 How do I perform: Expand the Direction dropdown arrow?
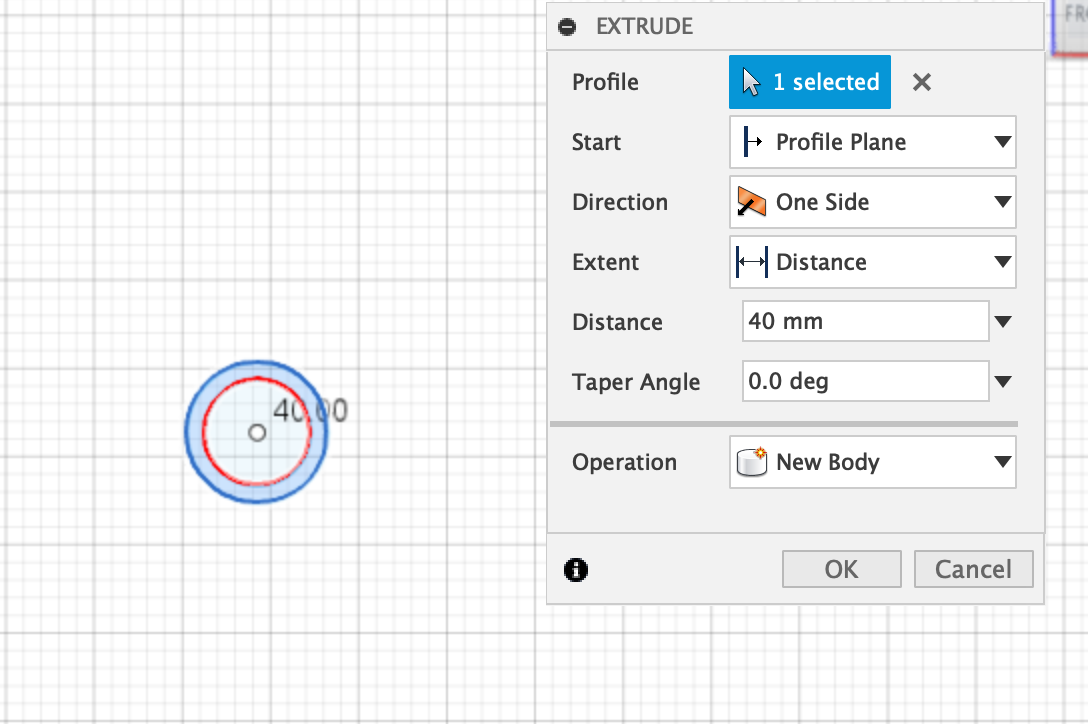click(1003, 202)
